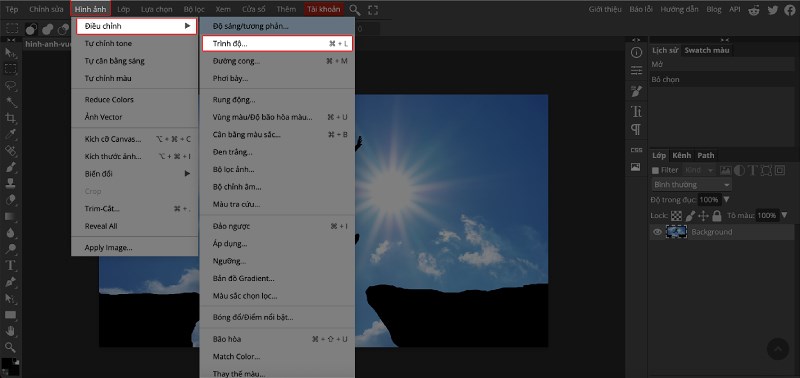Click the Tài khoản account button
Viewport: 800px width, 378px height.
tap(323, 10)
